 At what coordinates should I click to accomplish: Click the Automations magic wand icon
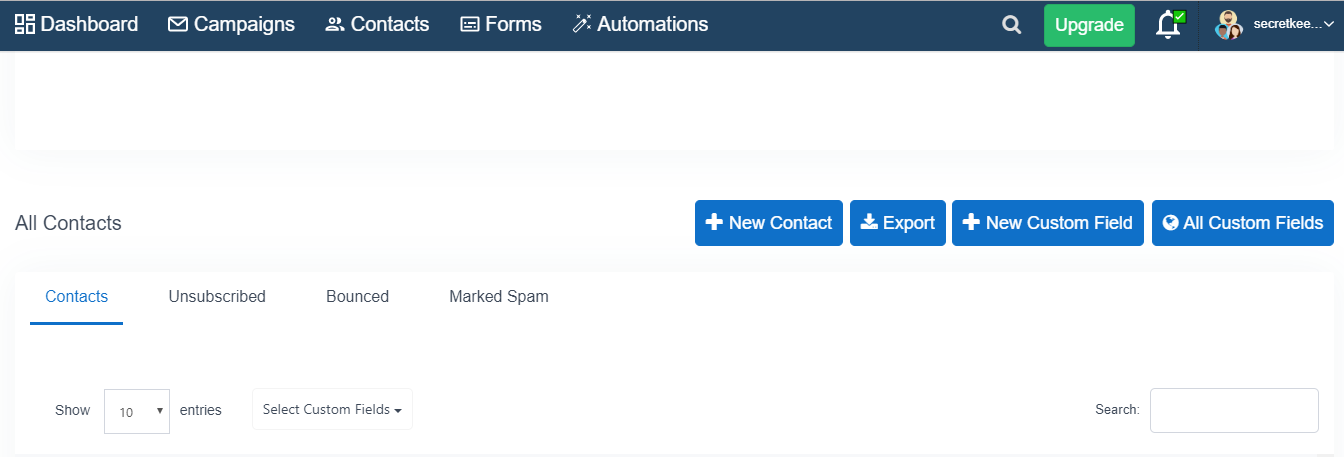tap(582, 24)
